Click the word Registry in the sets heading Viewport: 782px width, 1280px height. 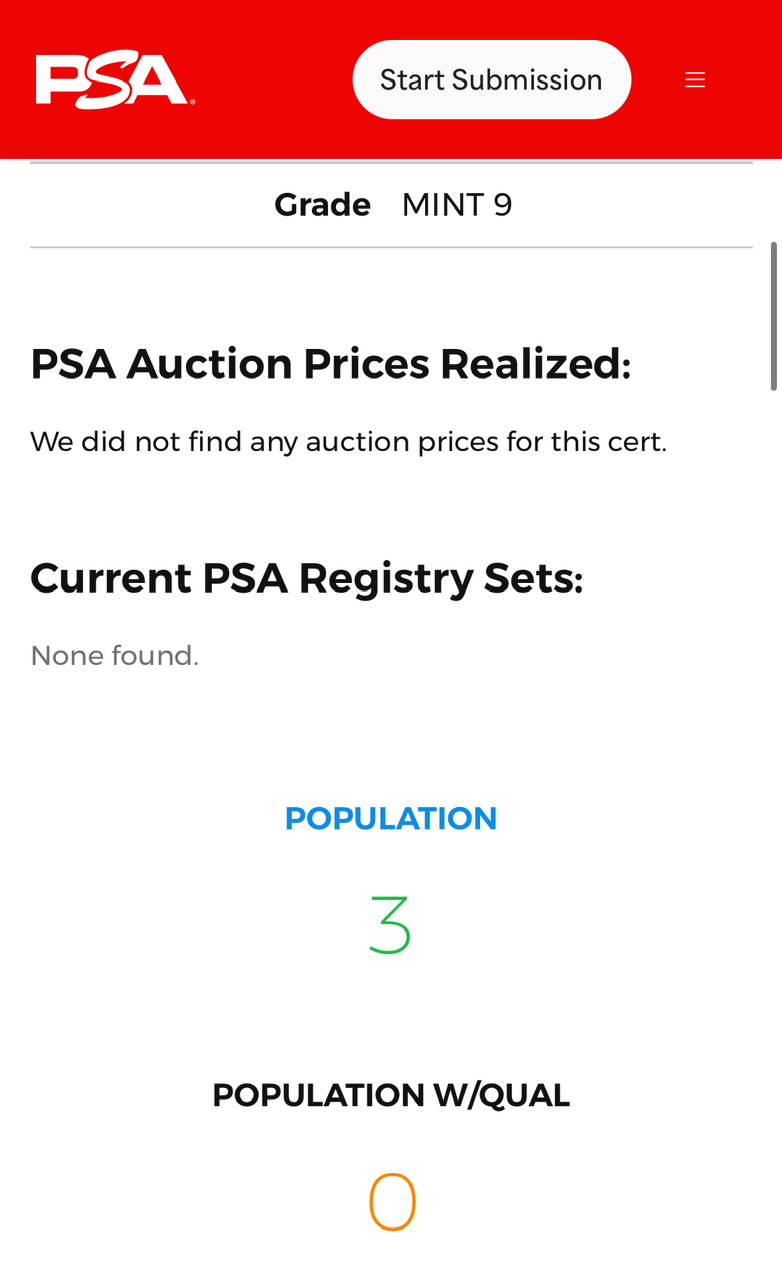(385, 578)
